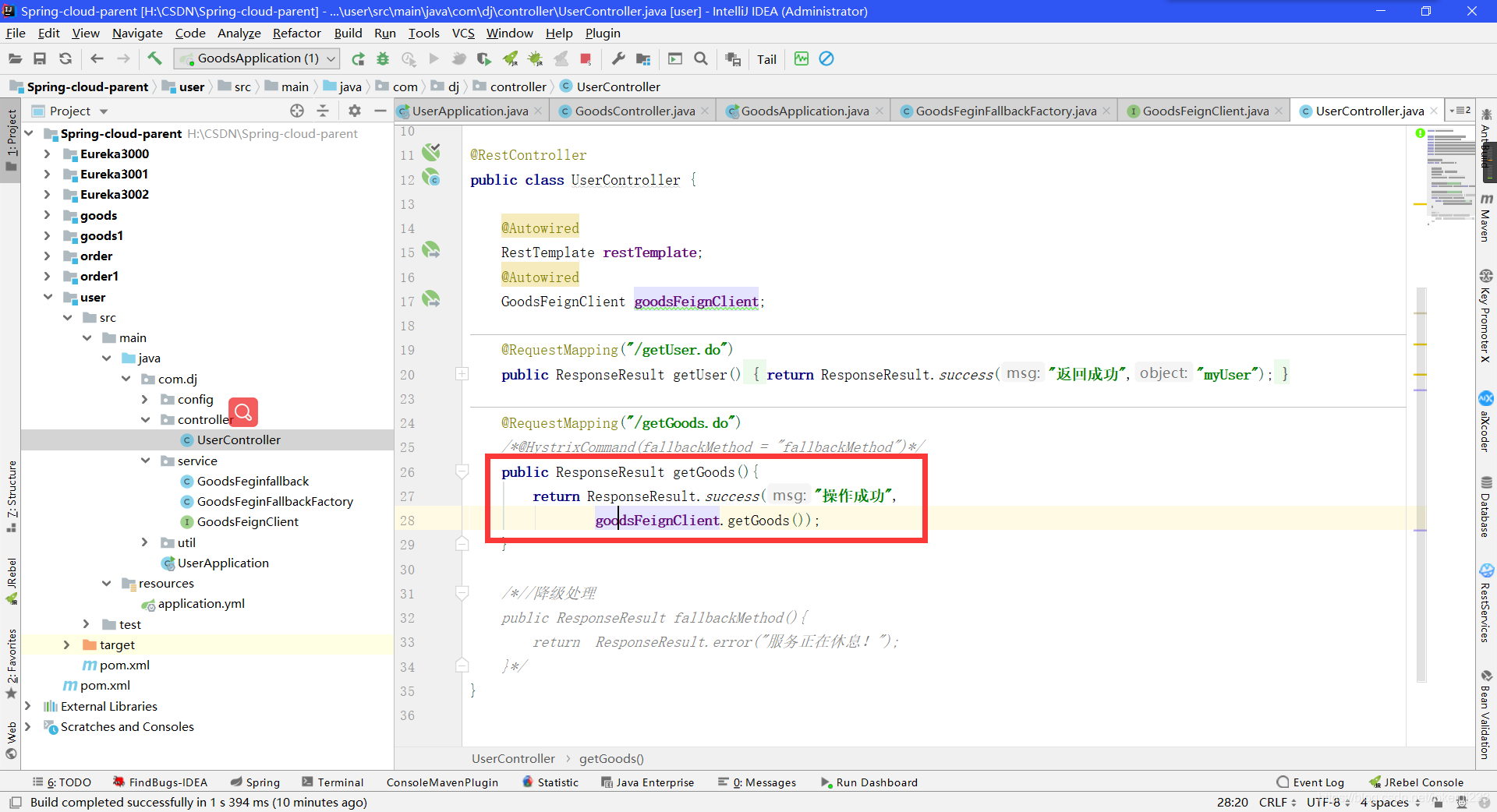Image resolution: width=1497 pixels, height=812 pixels.
Task: Expand the target folder
Action: point(66,644)
